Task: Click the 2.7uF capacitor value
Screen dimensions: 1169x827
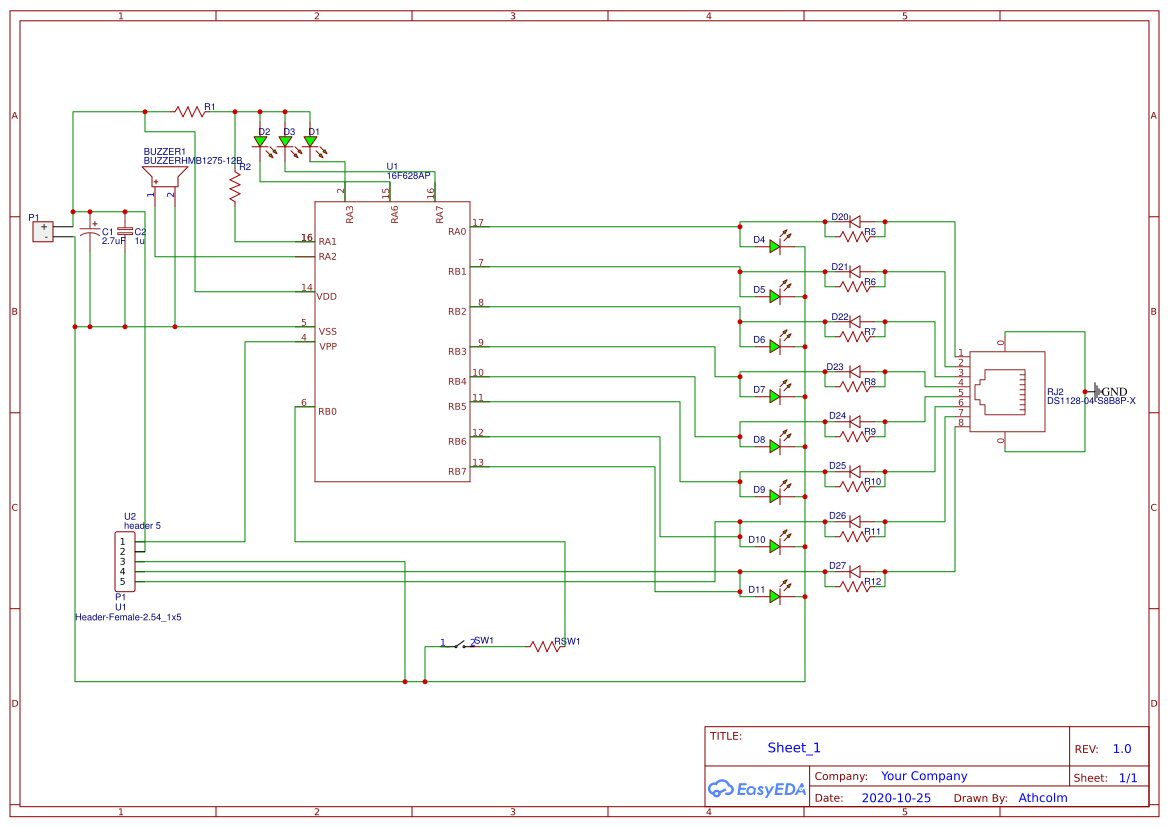Action: (113, 242)
